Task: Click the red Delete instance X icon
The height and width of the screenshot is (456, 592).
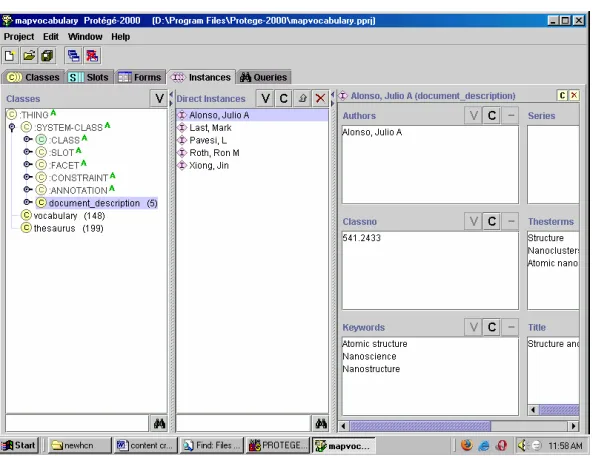Action: tap(320, 99)
